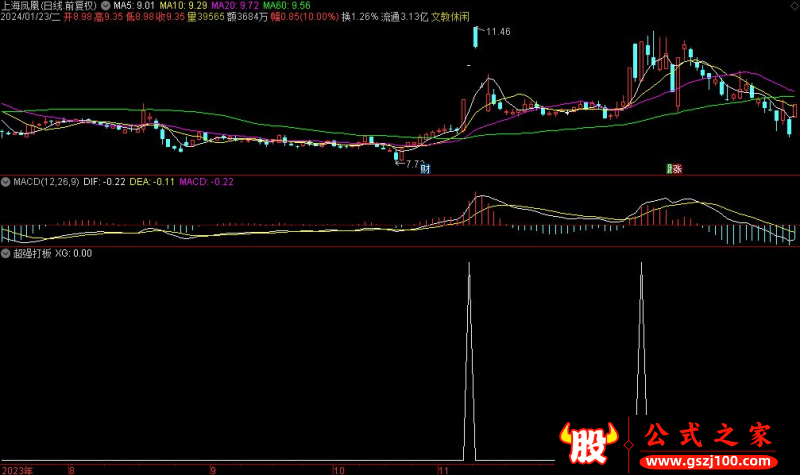
Task: Click the MACD panel settings icon
Action: [7, 182]
